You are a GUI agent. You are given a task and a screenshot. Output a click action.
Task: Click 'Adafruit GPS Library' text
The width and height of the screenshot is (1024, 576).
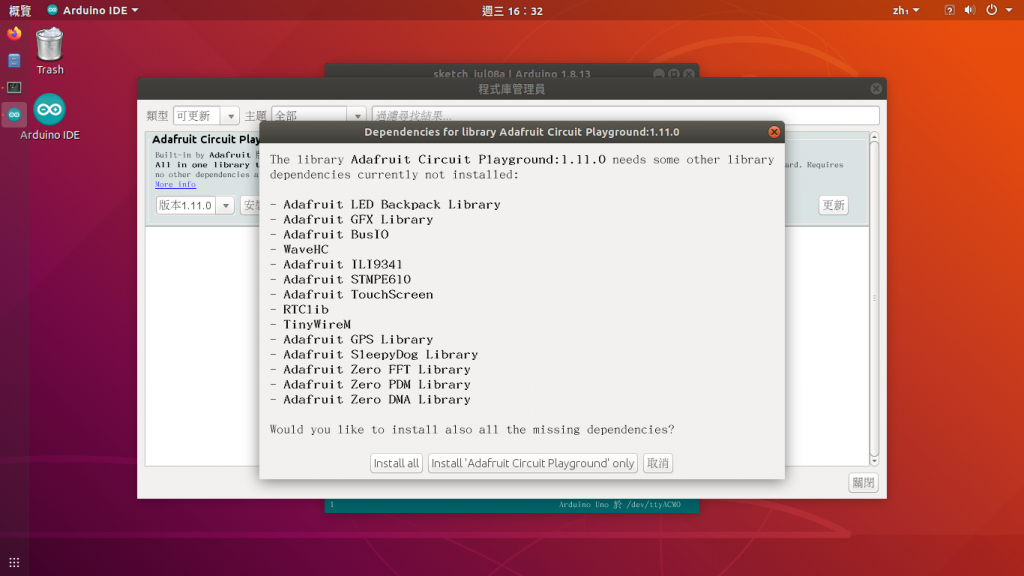pyautogui.click(x=358, y=340)
